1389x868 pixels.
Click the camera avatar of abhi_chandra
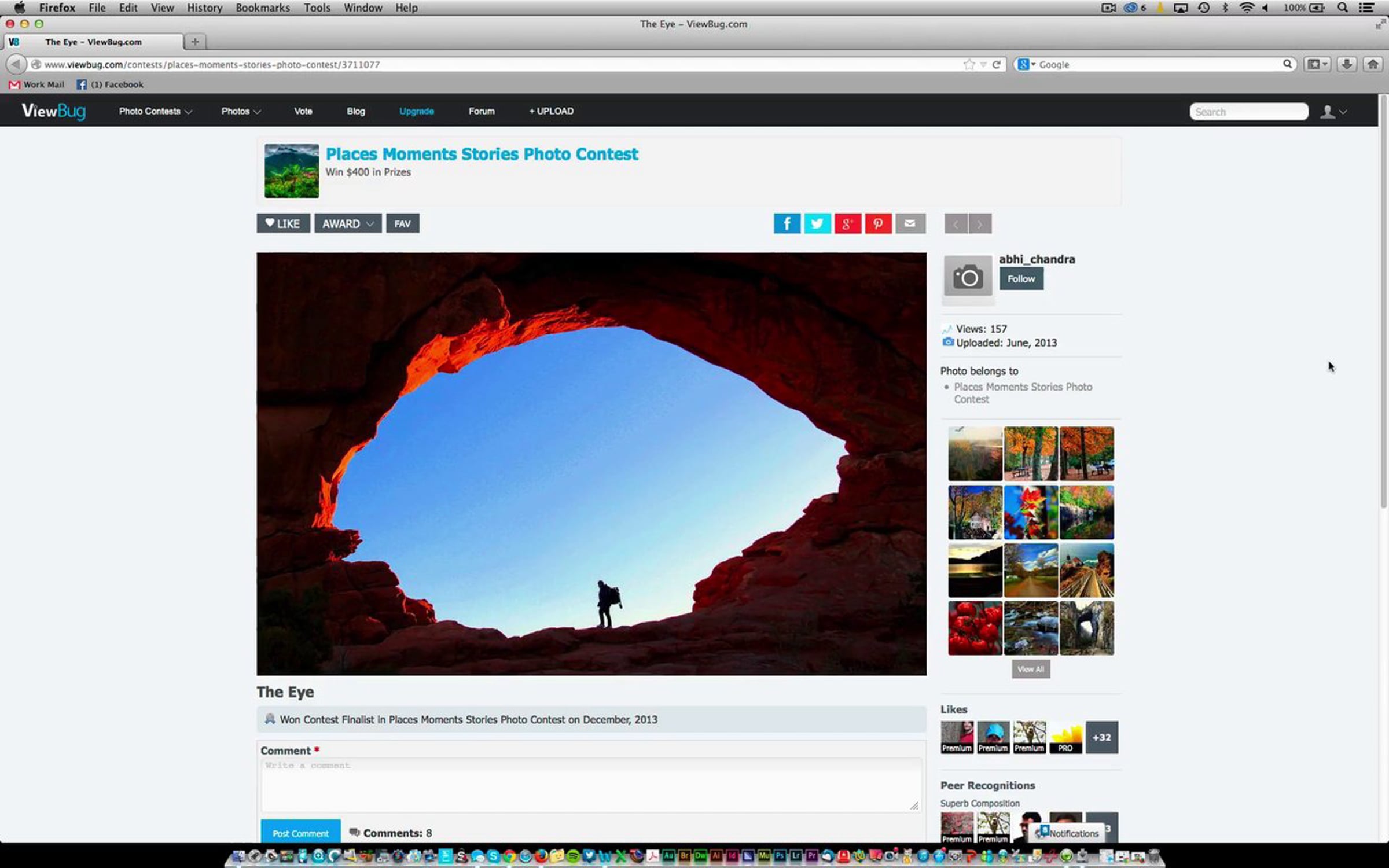click(968, 277)
